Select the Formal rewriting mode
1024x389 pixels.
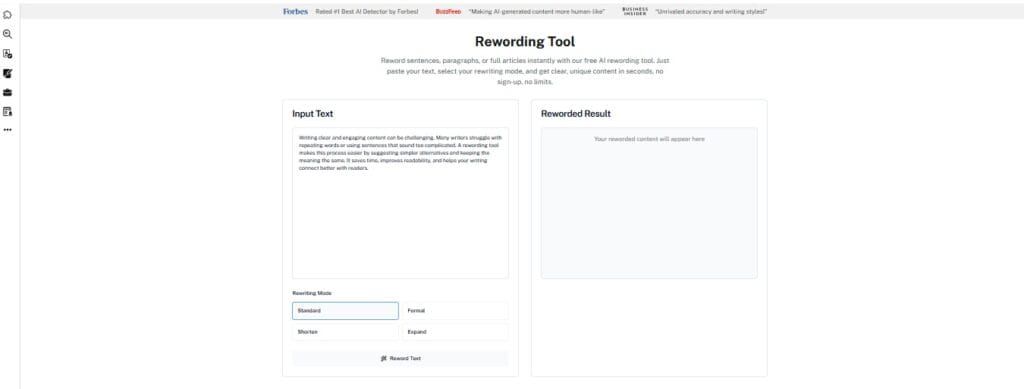click(x=455, y=311)
